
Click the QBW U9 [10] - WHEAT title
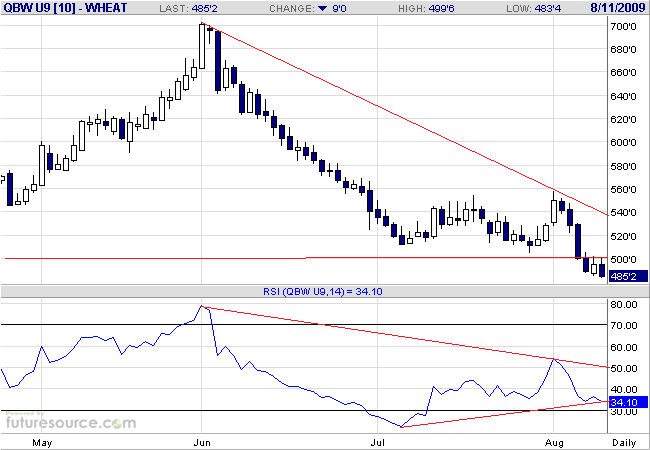(x=64, y=8)
